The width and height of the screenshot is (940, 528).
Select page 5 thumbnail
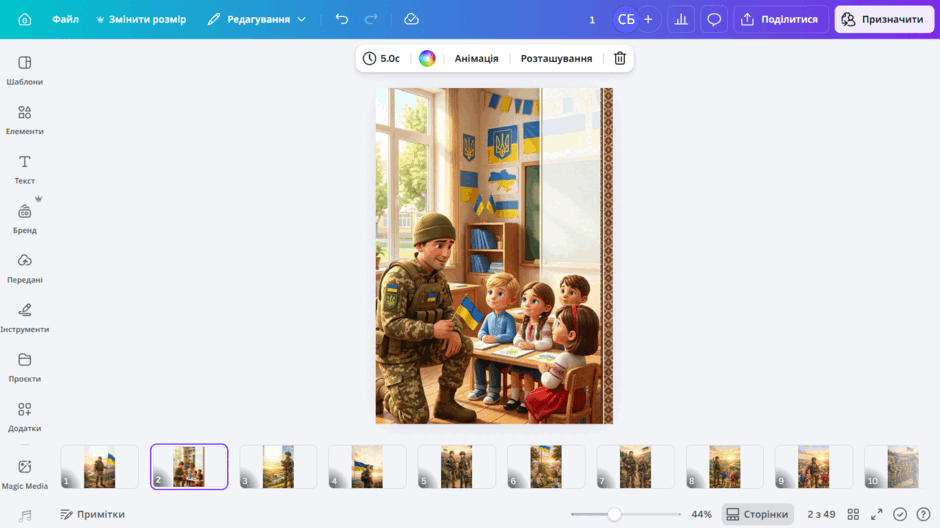tap(456, 466)
